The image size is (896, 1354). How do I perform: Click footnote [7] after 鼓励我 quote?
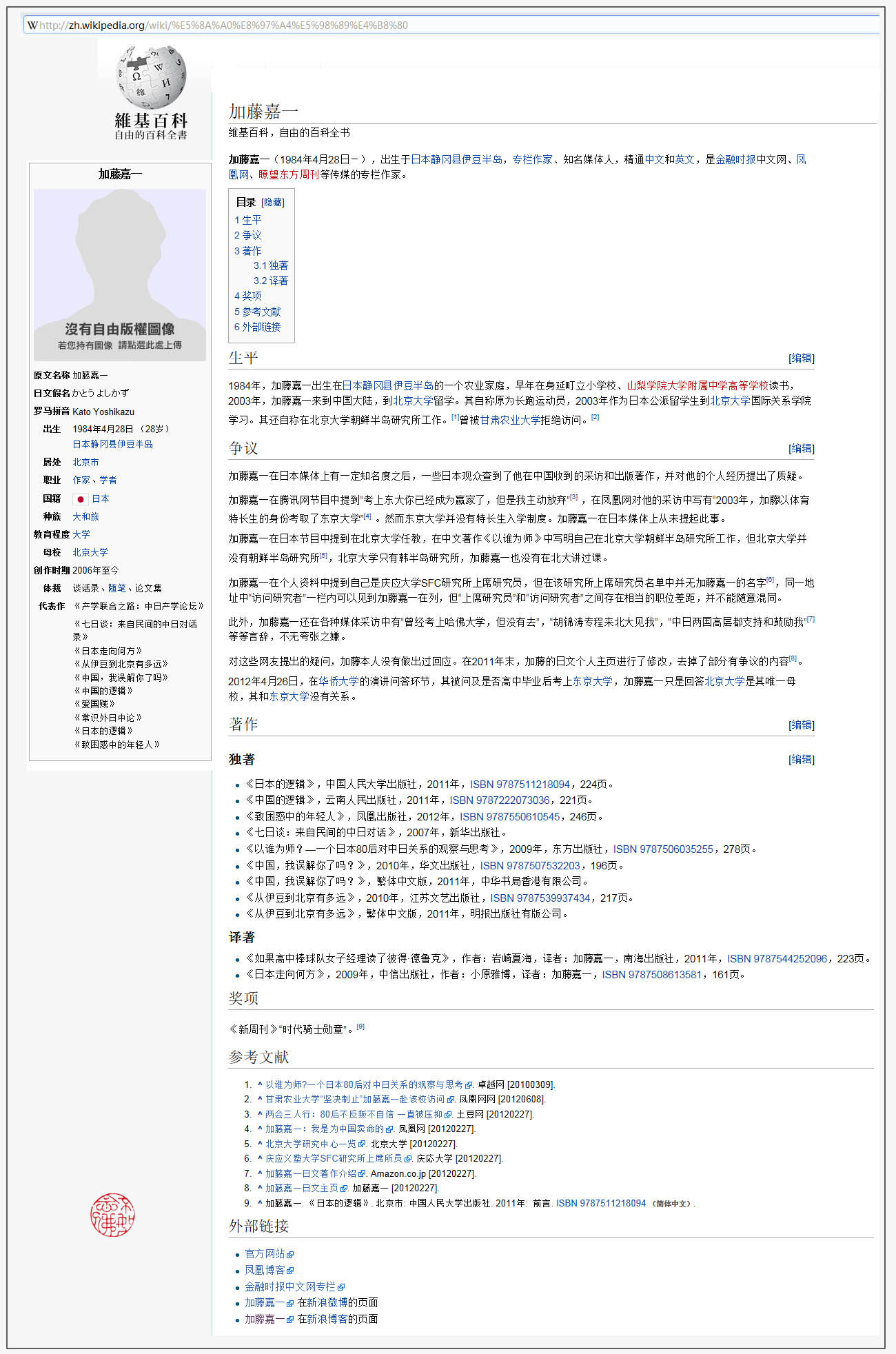[x=811, y=619]
